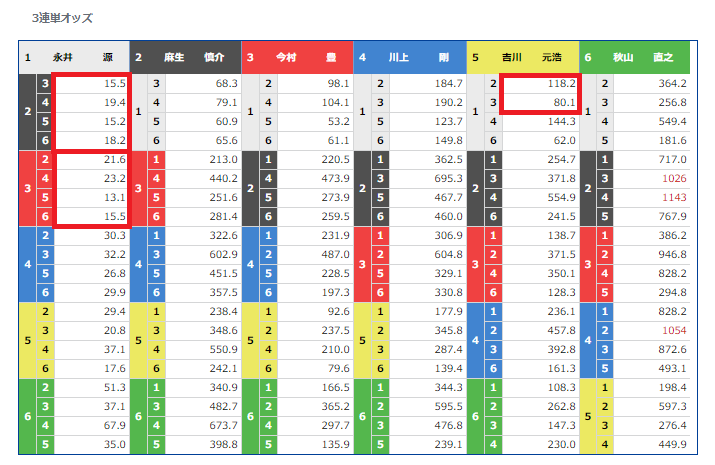
Task: Click the highlighted odds value 80.1
Action: click(565, 103)
